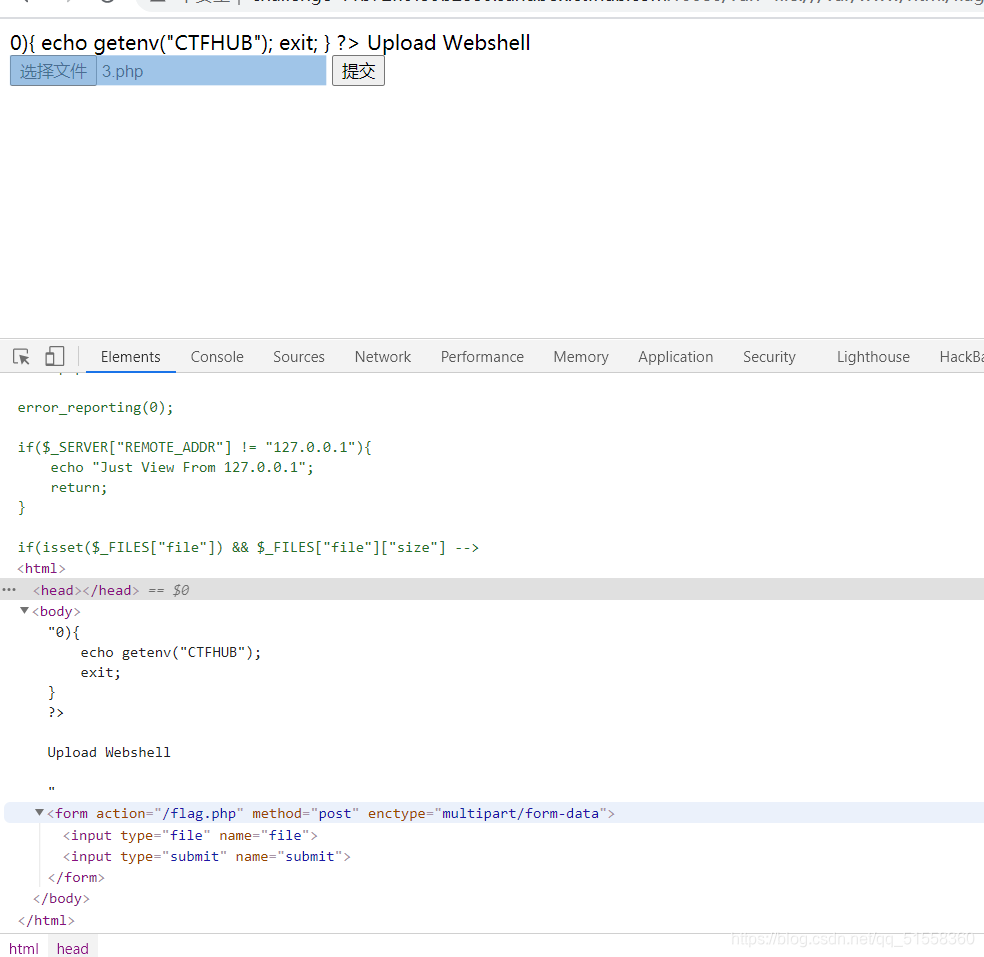Click the 选择文件 choose file button
This screenshot has width=984, height=957.
53,71
